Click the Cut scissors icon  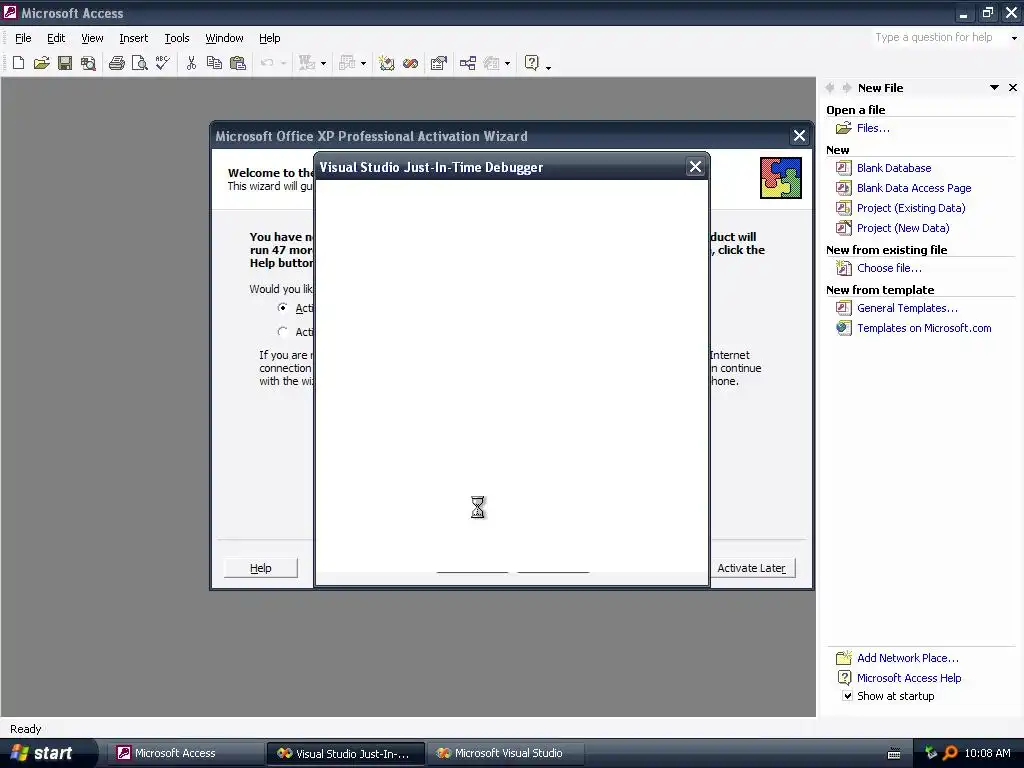coord(191,63)
